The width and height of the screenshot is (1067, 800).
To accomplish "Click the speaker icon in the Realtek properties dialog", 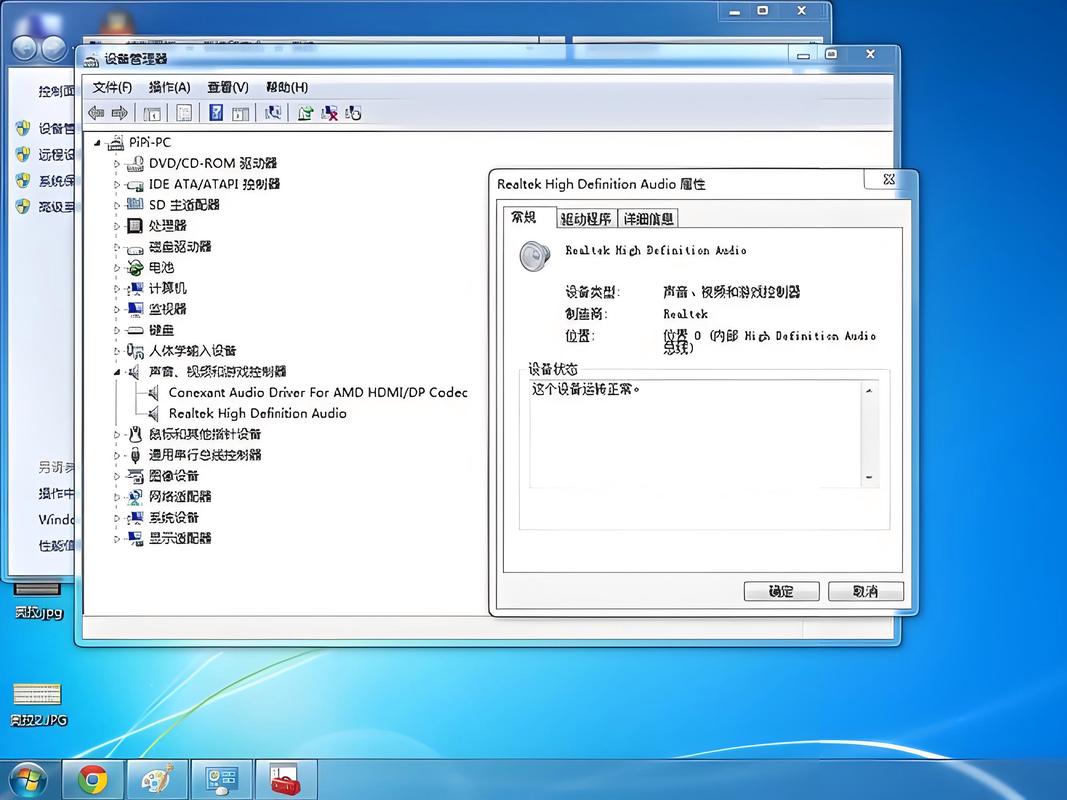I will click(x=534, y=256).
